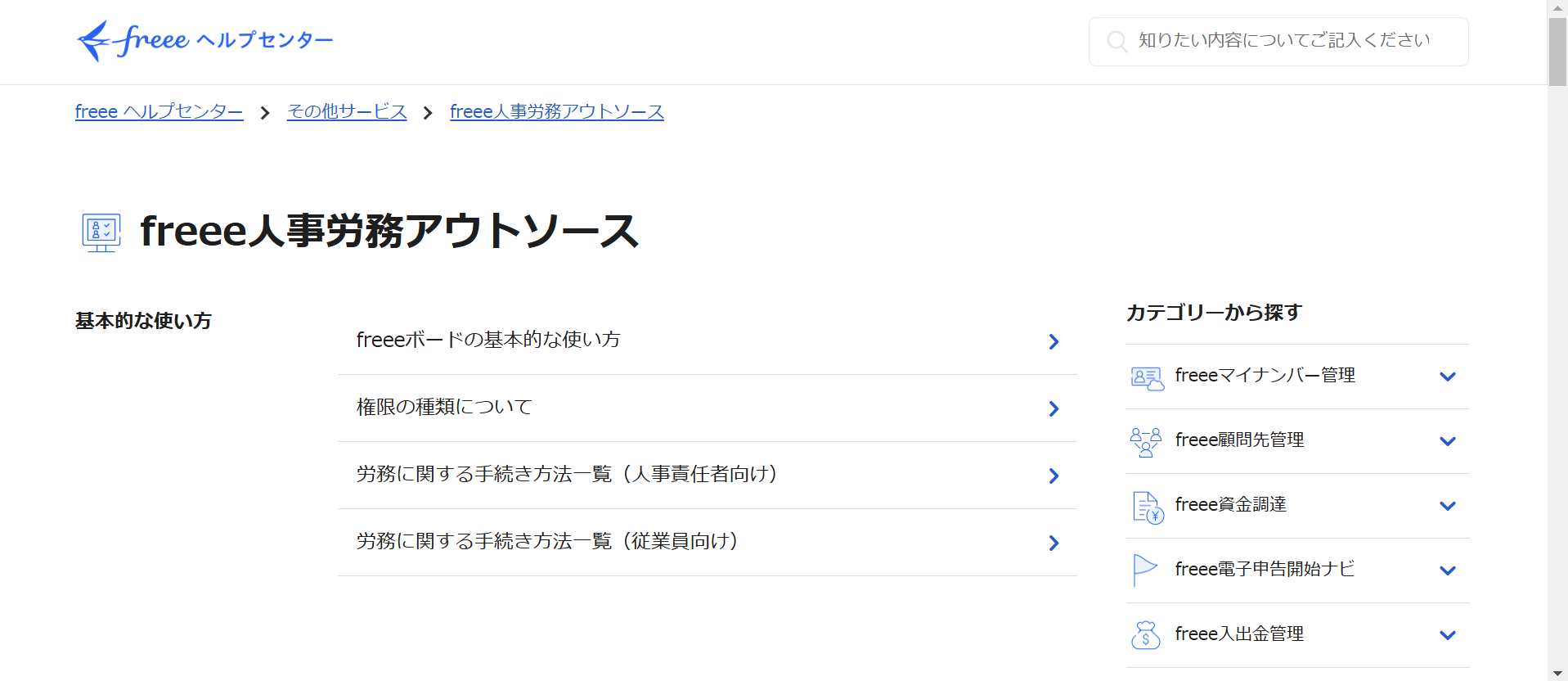Select the freeeマイナンバー管理 category label
Screen dimensions: 1568x681
(1265, 375)
